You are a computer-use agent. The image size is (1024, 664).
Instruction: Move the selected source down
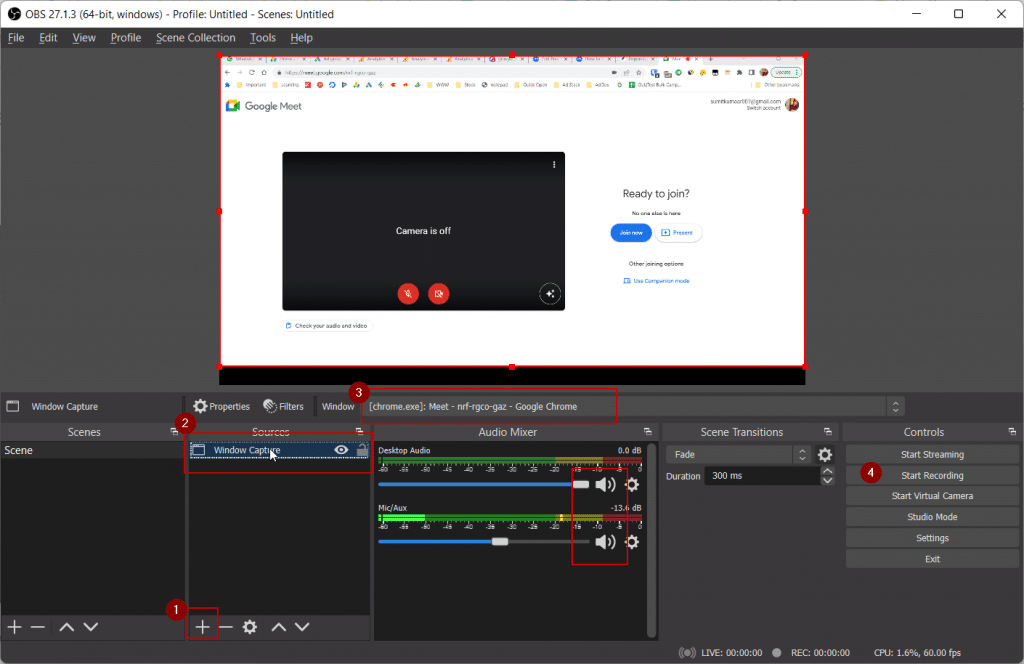point(302,627)
